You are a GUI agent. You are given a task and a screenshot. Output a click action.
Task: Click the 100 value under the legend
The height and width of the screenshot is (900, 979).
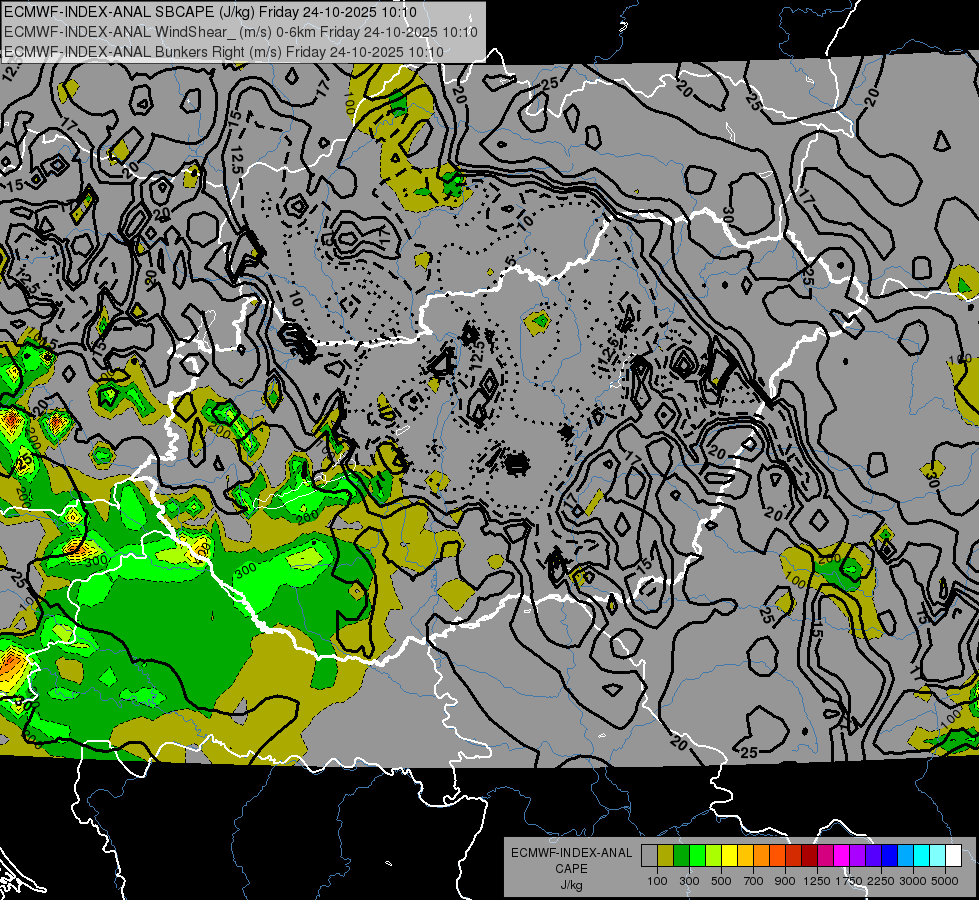point(657,881)
